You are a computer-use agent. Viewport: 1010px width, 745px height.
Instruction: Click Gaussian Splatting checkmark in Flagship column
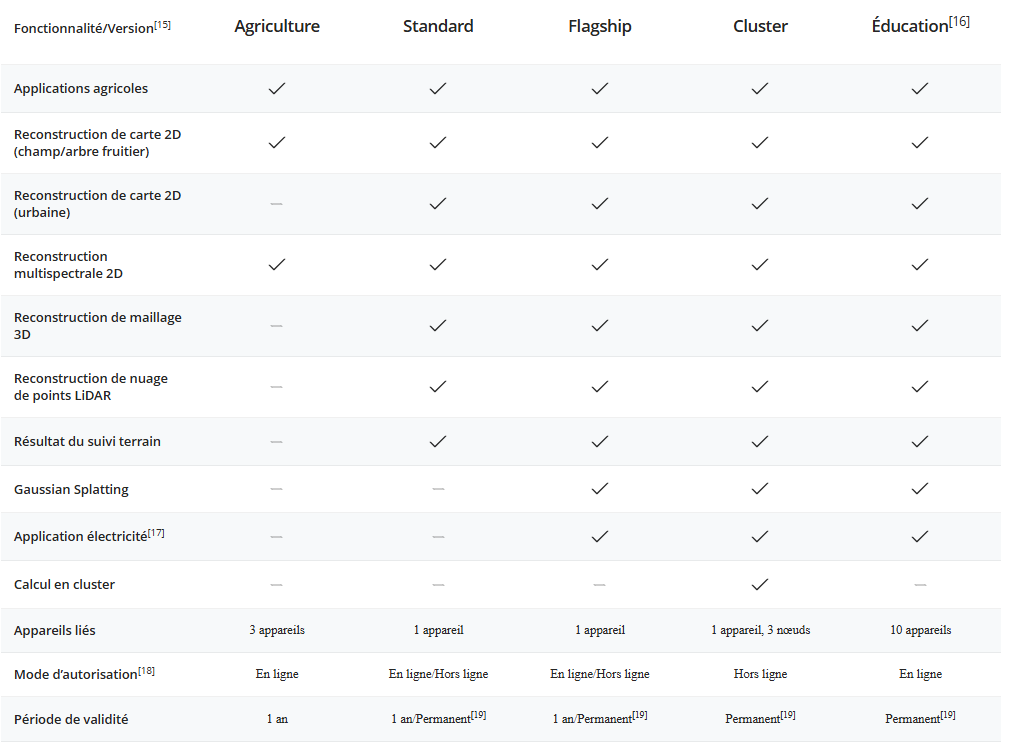(x=599, y=489)
